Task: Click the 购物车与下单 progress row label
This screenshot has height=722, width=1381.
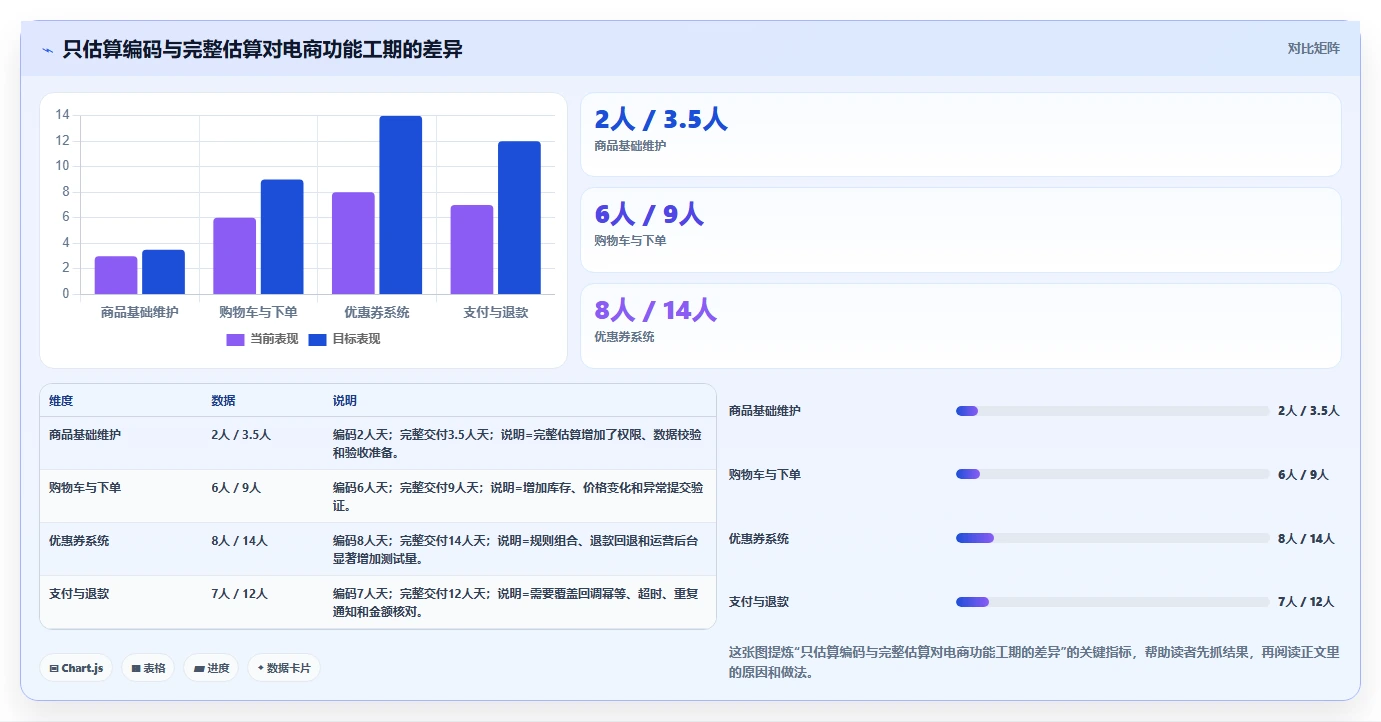Action: pos(765,475)
